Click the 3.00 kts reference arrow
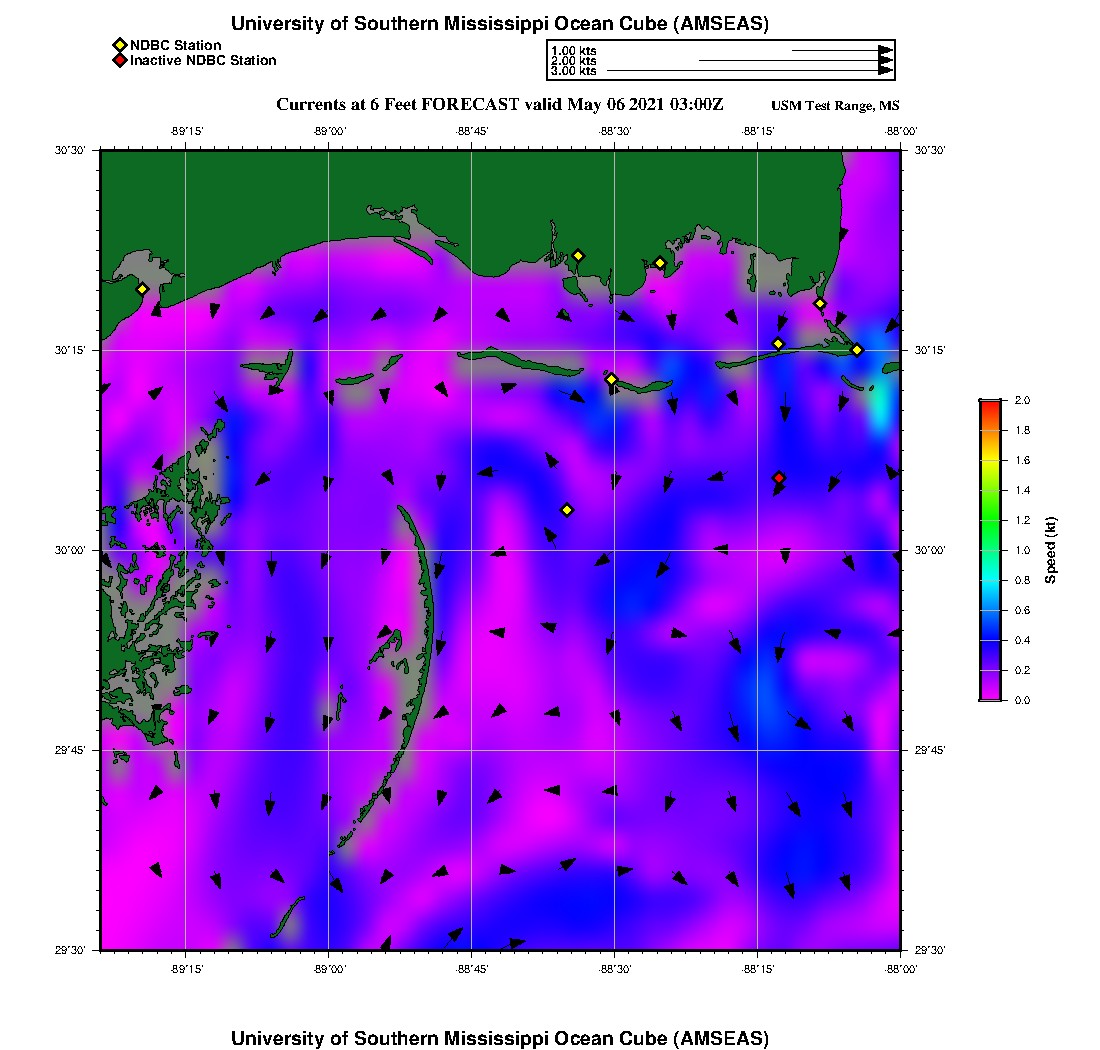 750,71
